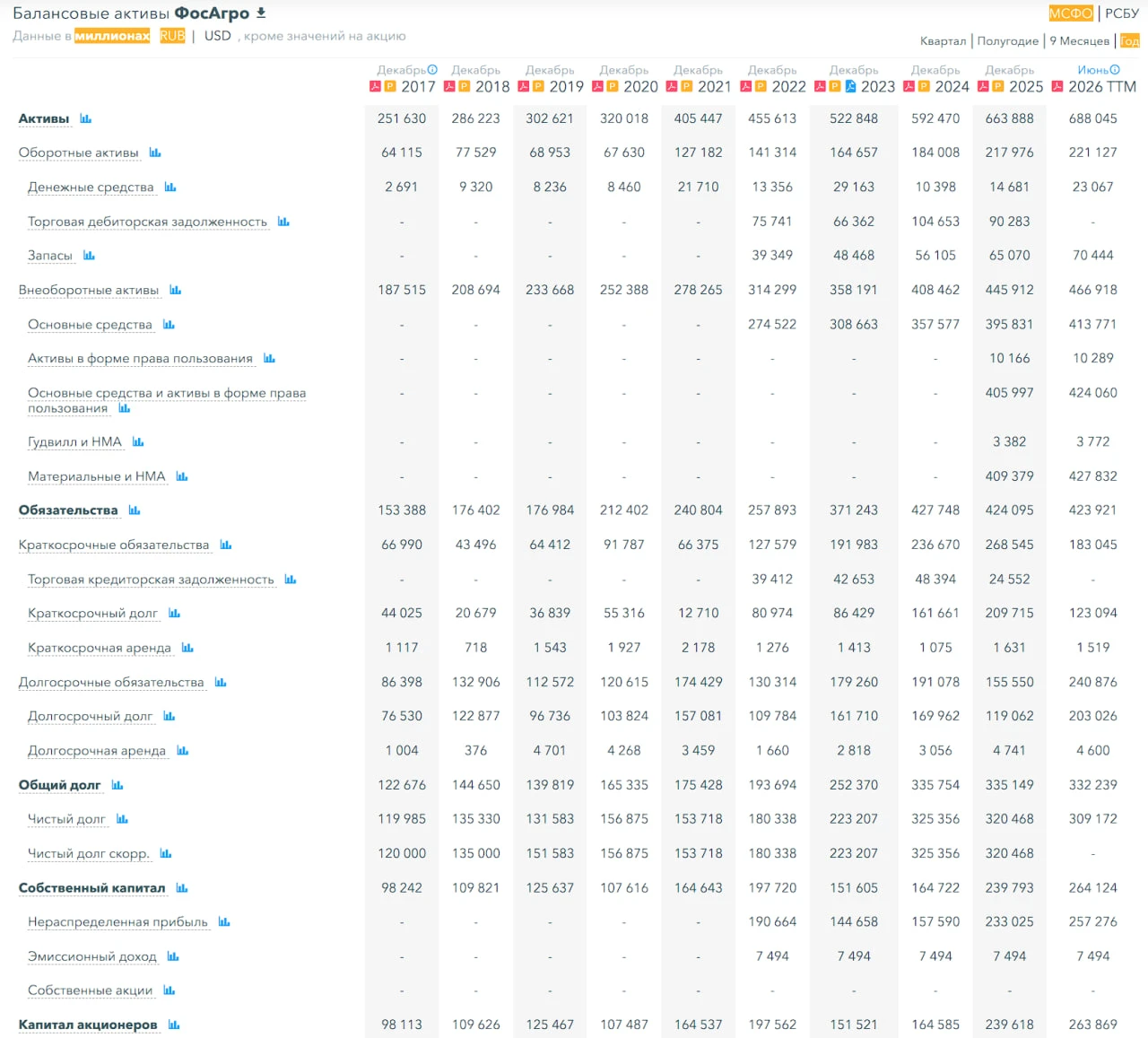This screenshot has height=1038, width=1148.
Task: Open the chart icon beside Собственный капитал
Action: pyautogui.click(x=182, y=888)
